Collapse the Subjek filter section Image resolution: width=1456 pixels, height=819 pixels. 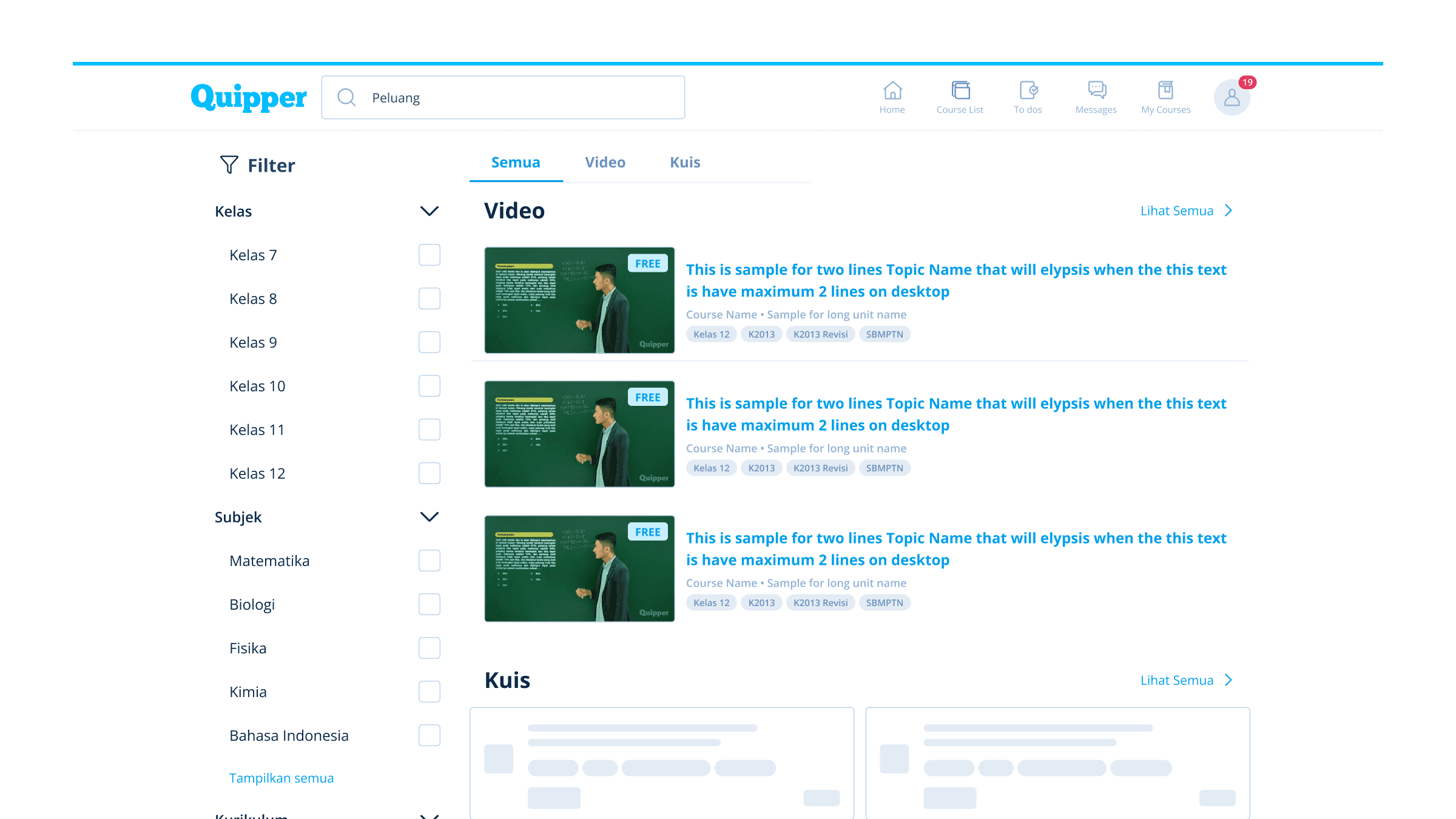429,517
